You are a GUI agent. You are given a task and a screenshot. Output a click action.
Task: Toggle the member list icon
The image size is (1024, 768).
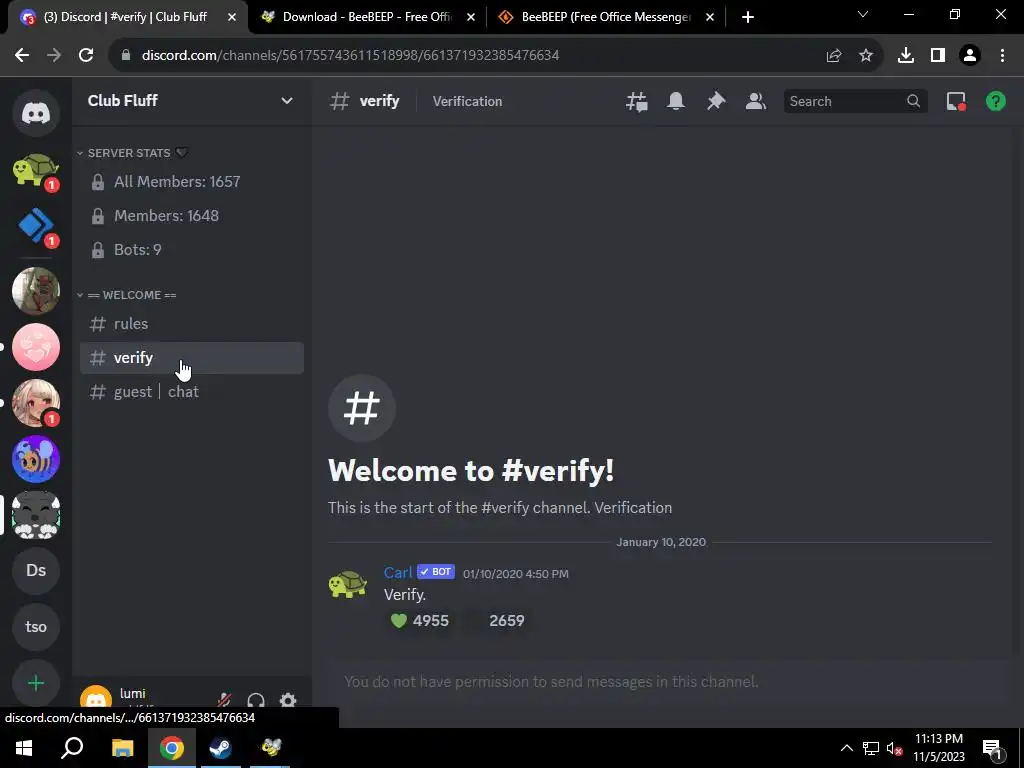coord(756,101)
